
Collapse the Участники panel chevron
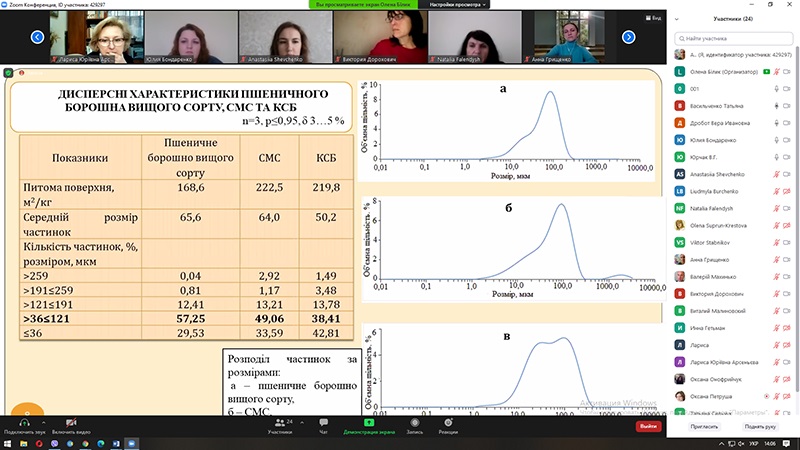click(x=677, y=19)
